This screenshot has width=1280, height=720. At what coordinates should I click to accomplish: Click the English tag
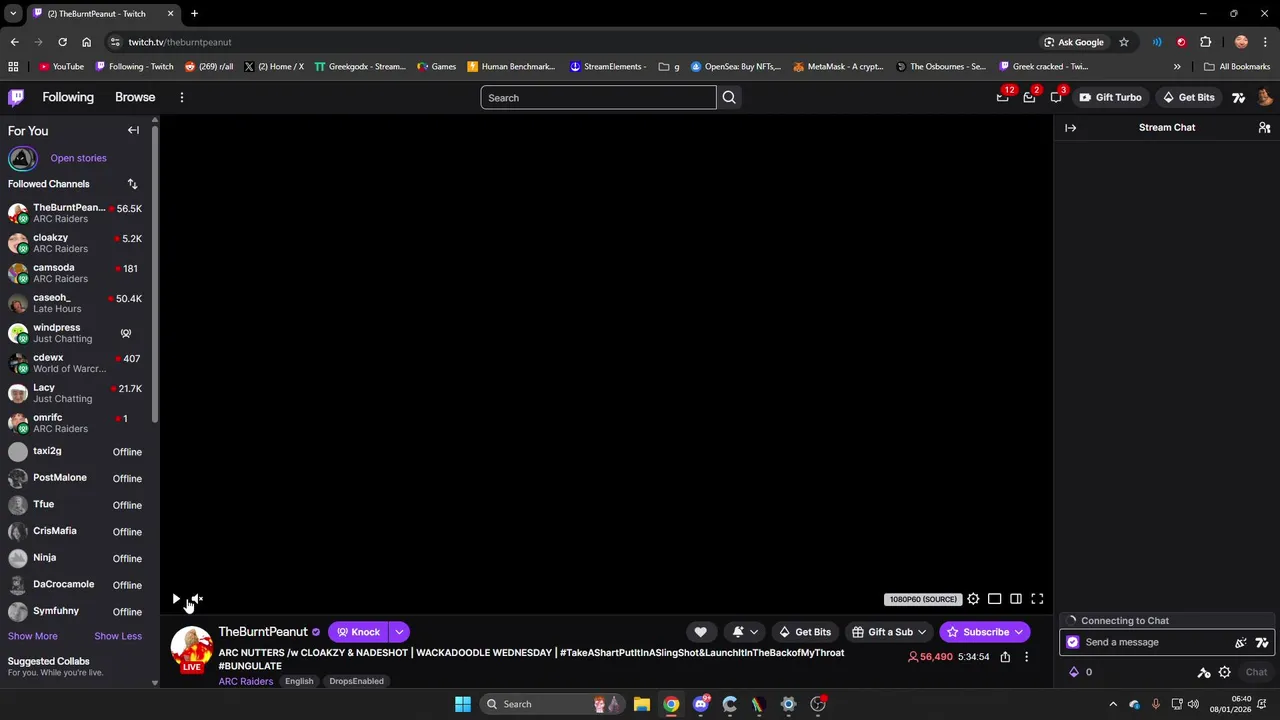(x=299, y=681)
